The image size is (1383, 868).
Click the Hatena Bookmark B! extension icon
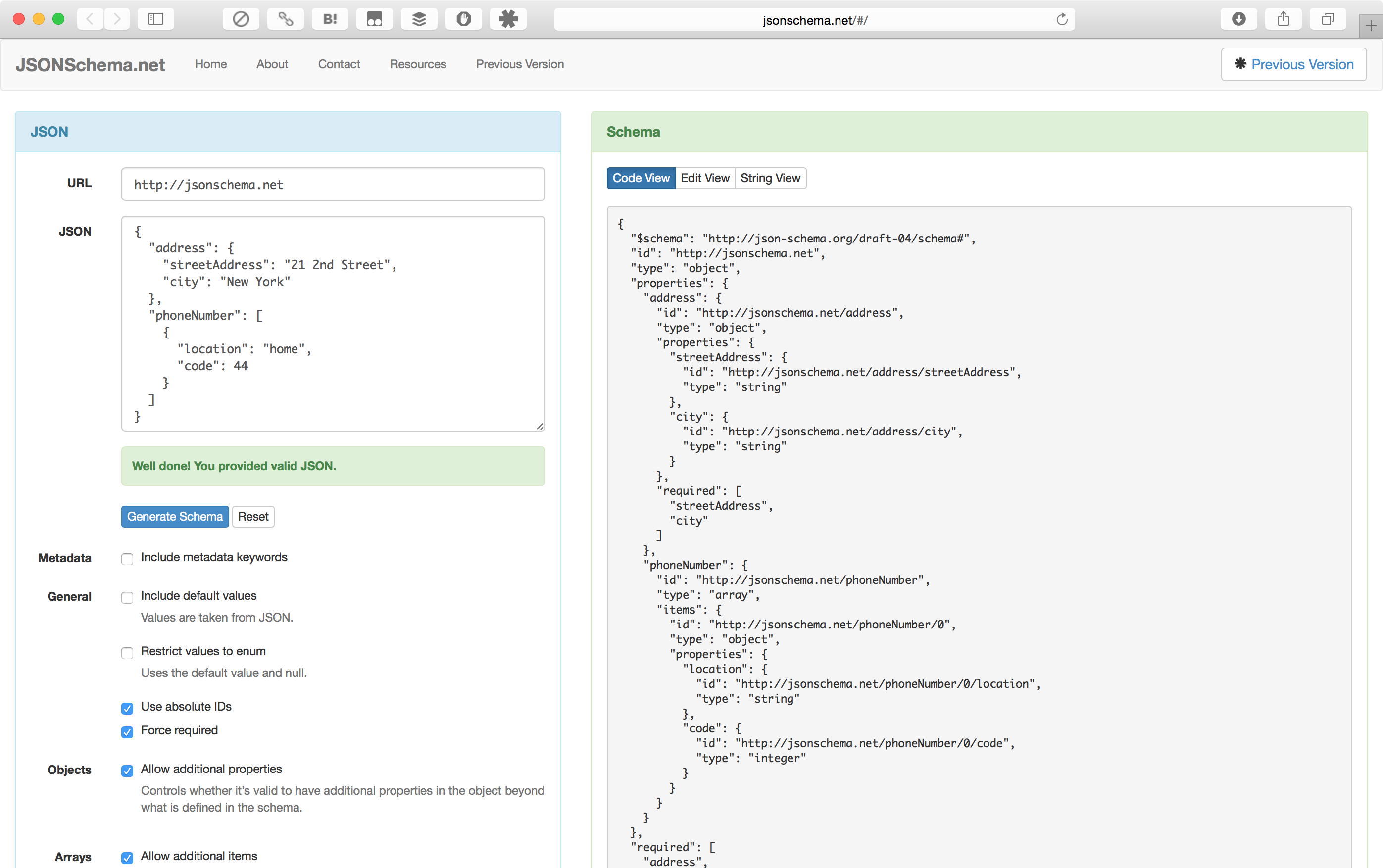(x=330, y=18)
